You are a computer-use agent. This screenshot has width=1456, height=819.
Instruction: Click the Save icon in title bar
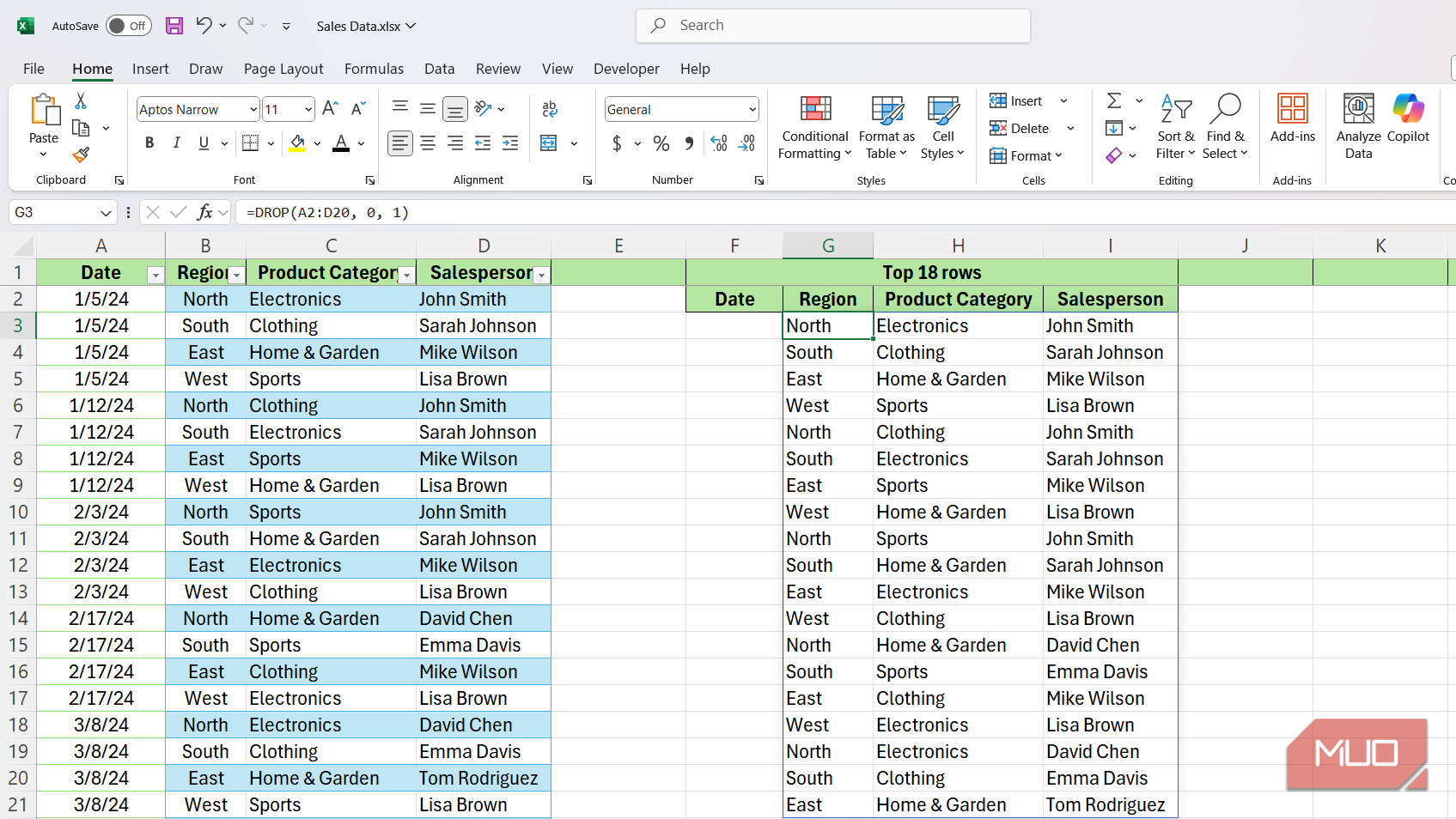point(174,26)
